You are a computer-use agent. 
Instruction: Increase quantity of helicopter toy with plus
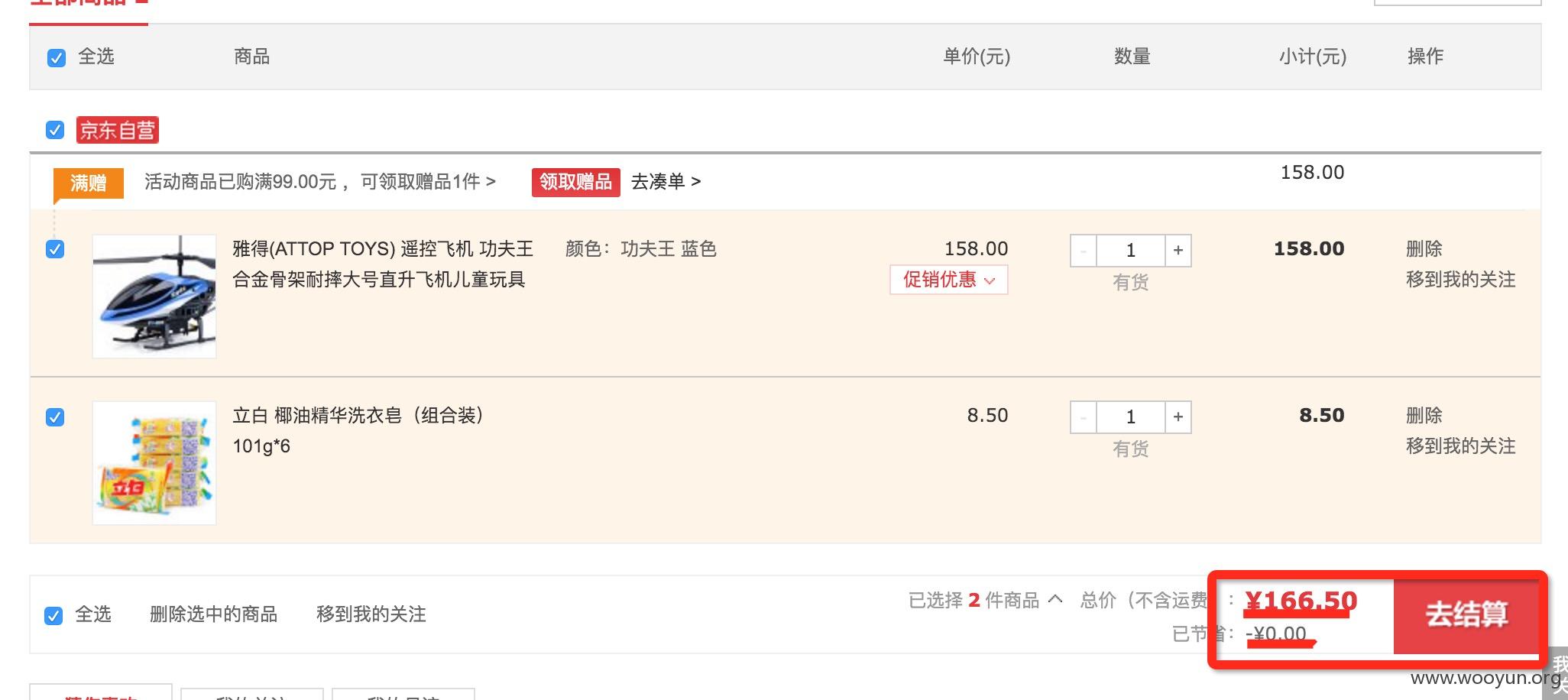pos(1178,251)
